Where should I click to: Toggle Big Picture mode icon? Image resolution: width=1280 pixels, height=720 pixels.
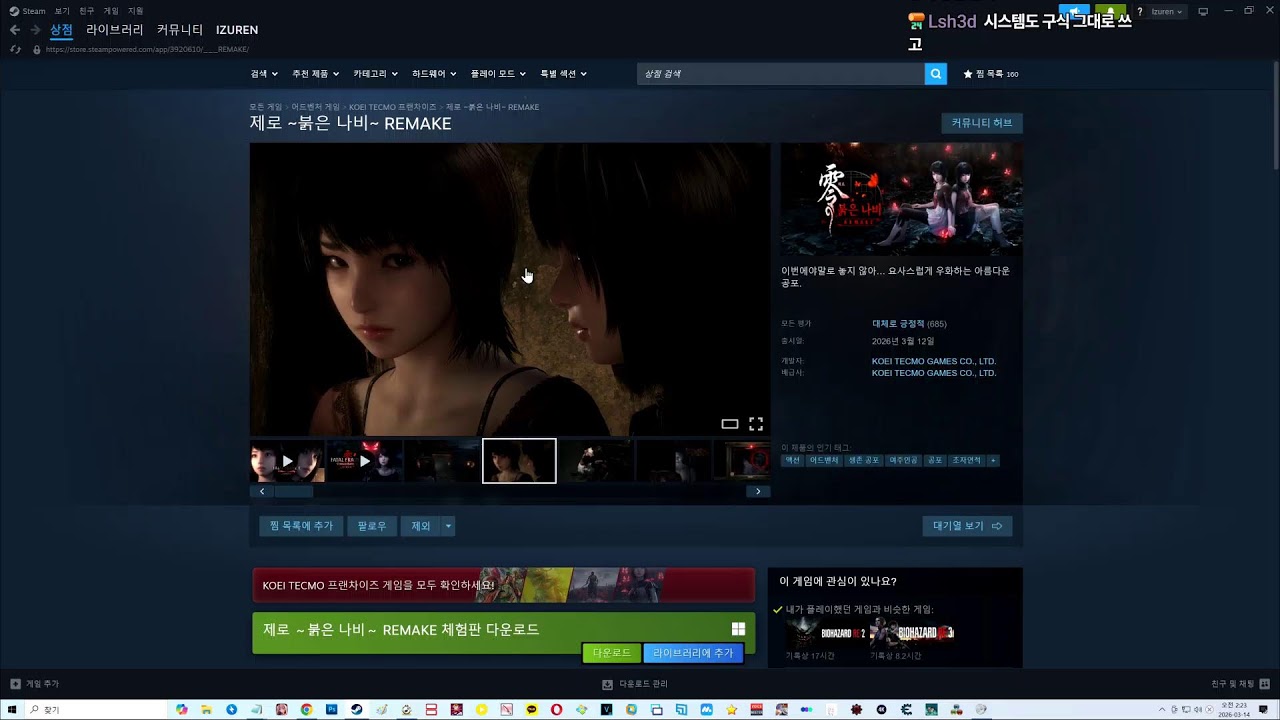tap(1203, 12)
